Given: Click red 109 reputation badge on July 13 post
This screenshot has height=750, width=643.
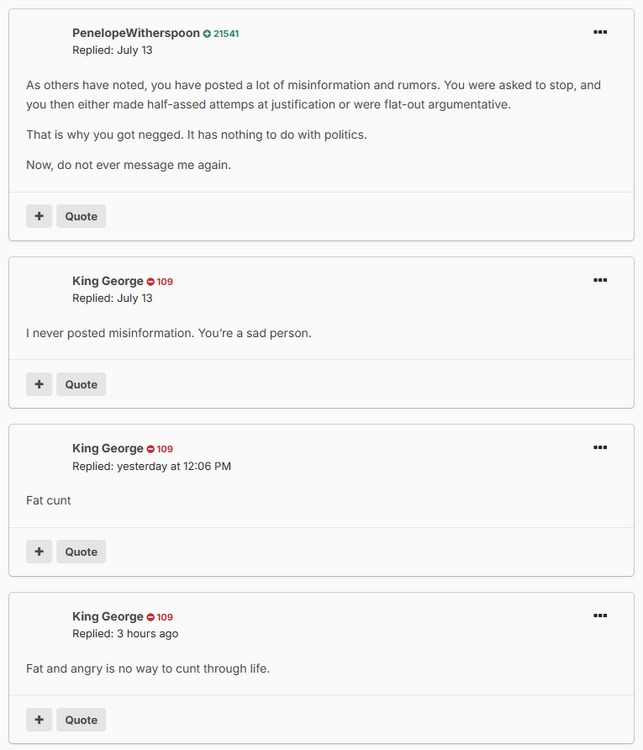Looking at the screenshot, I should point(160,282).
